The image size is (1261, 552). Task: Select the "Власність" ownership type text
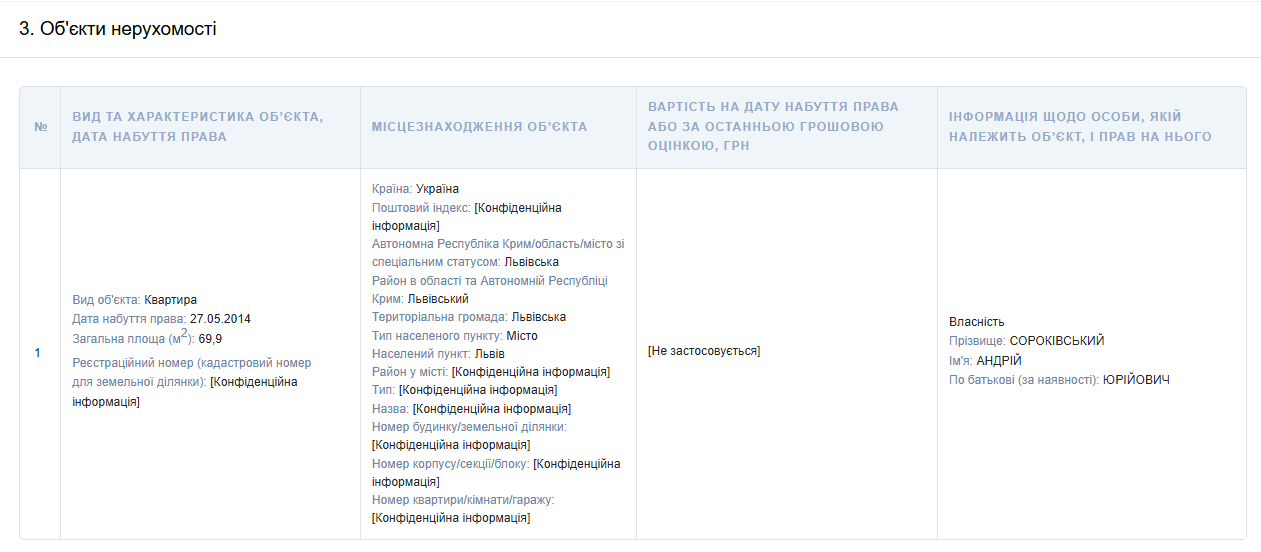pyautogui.click(x=976, y=322)
